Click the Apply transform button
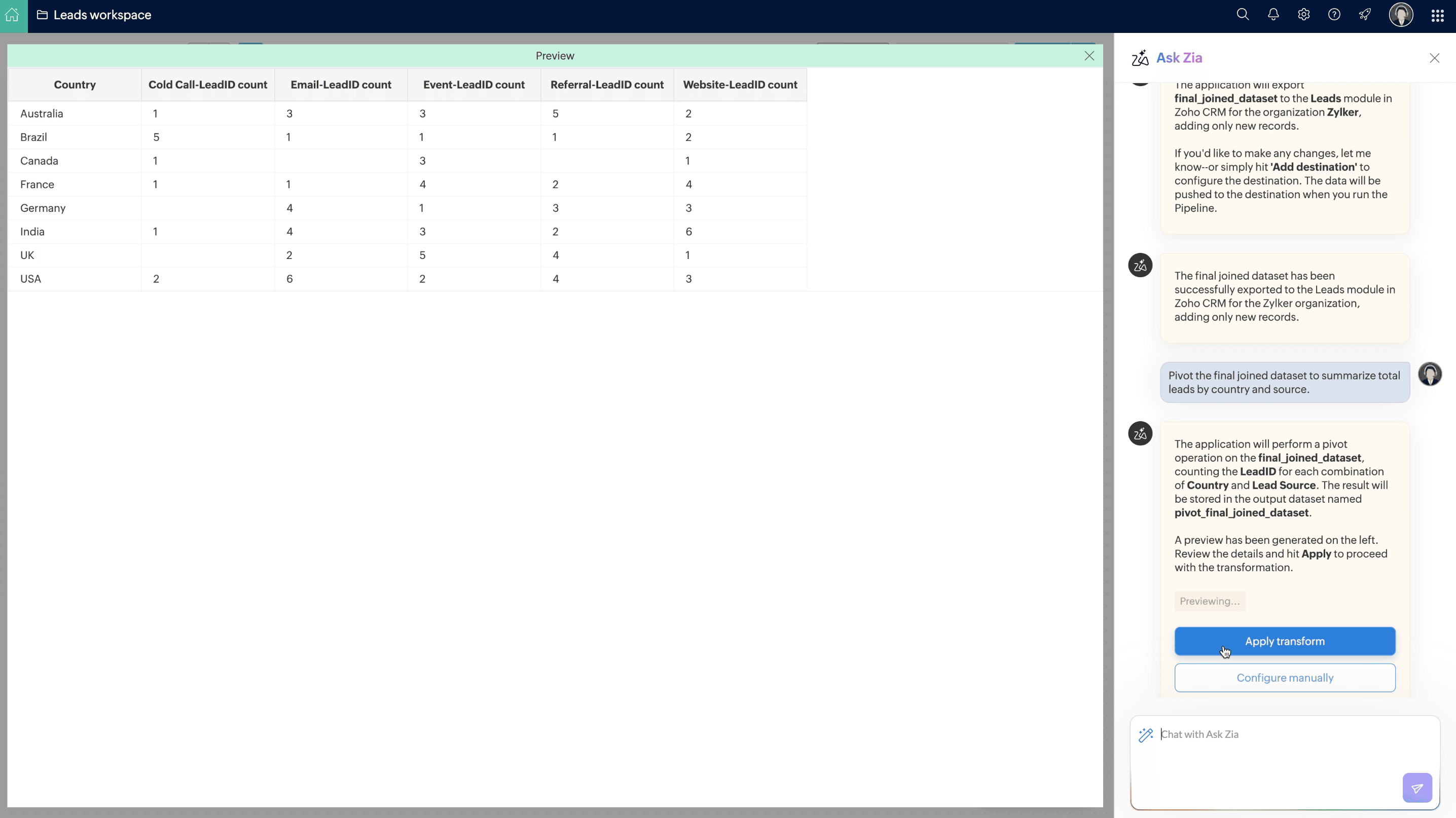Image resolution: width=1456 pixels, height=818 pixels. click(1284, 641)
